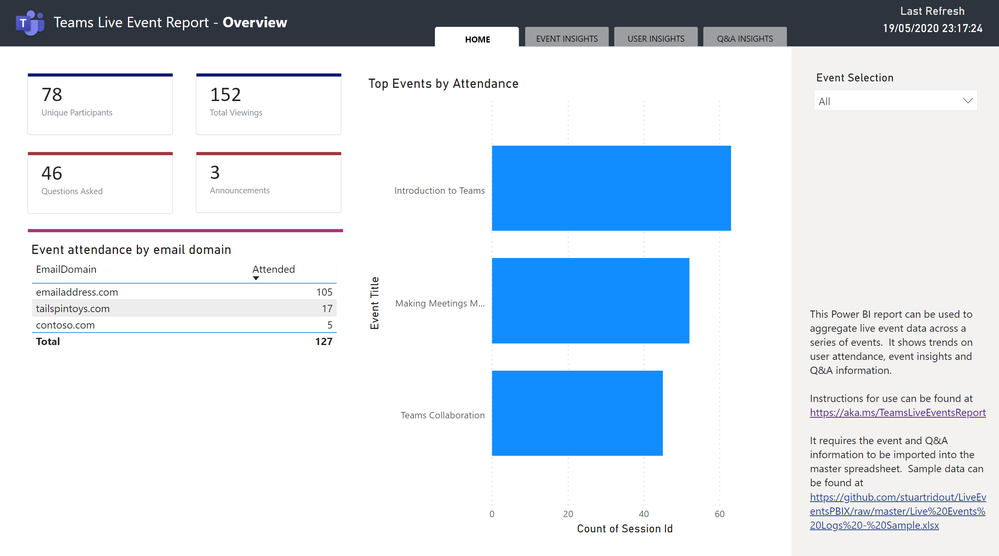Viewport: 999px width, 556px height.
Task: Sort by the Attended column header
Action: tap(273, 269)
